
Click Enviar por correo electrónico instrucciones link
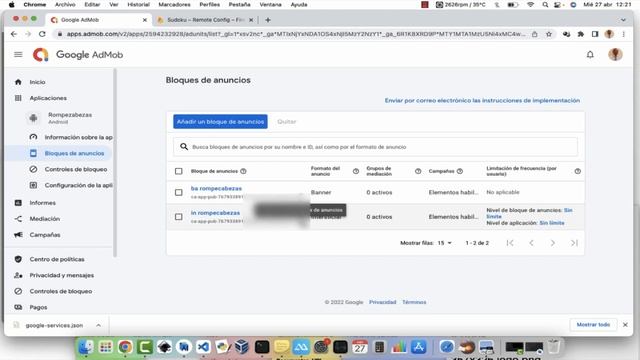482,100
